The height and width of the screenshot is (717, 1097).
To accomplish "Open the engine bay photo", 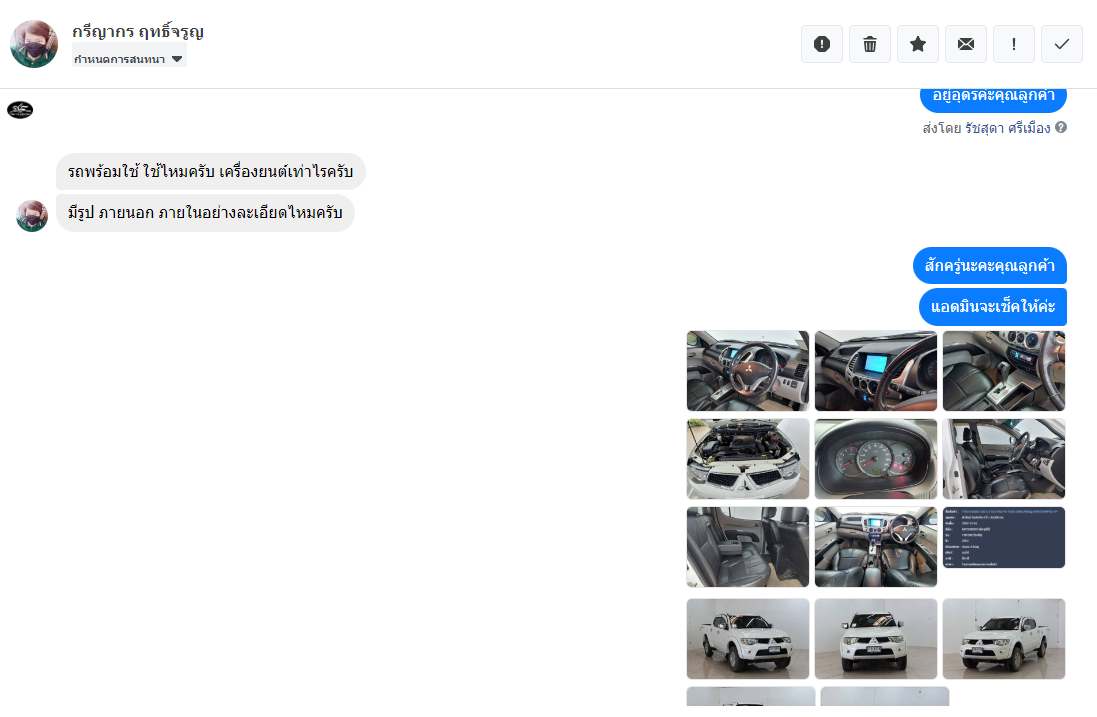I will click(747, 459).
